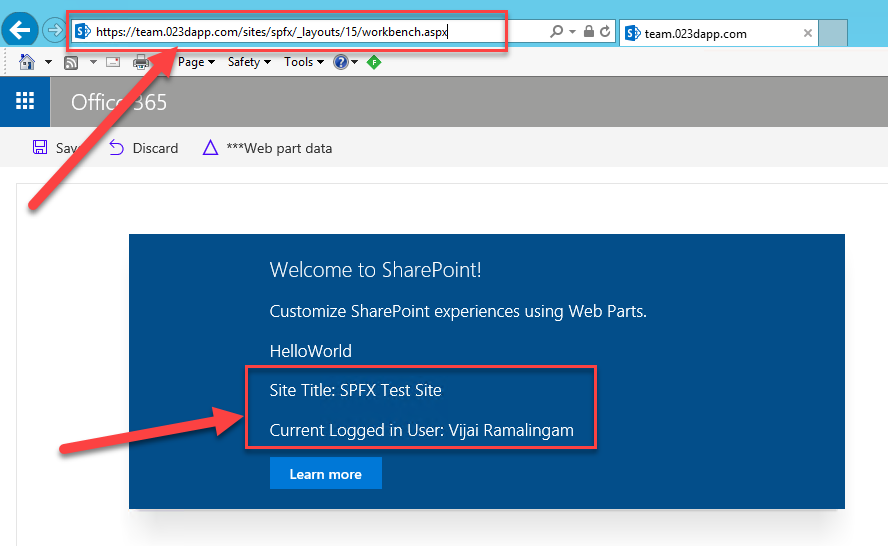Screen dimensions: 888x546
Task: Click the Customize SharePoint experiences text
Action: [x=458, y=312]
